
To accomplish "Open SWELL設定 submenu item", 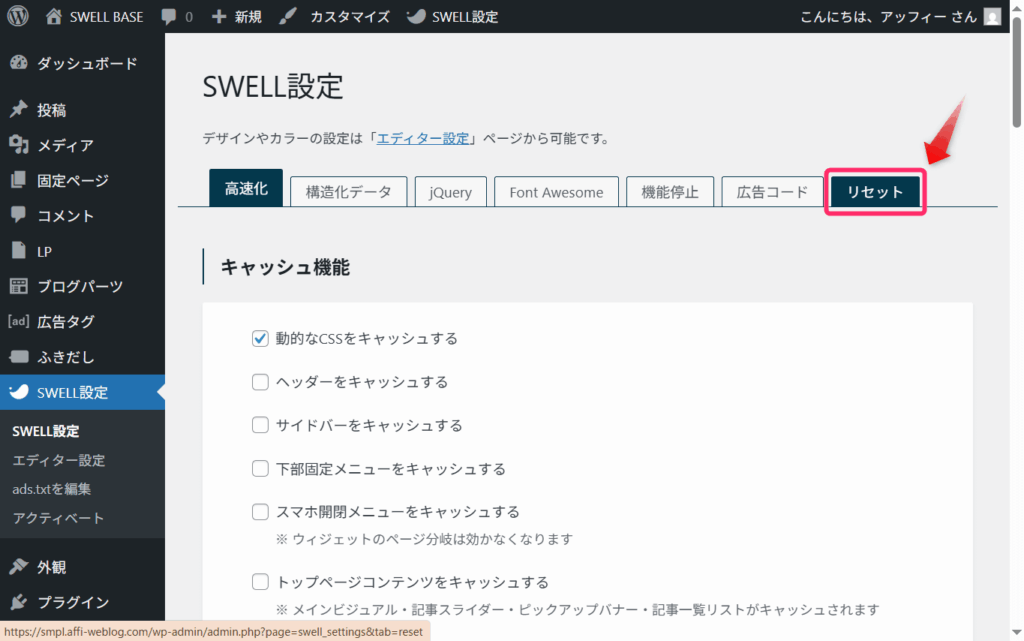I will pos(46,431).
